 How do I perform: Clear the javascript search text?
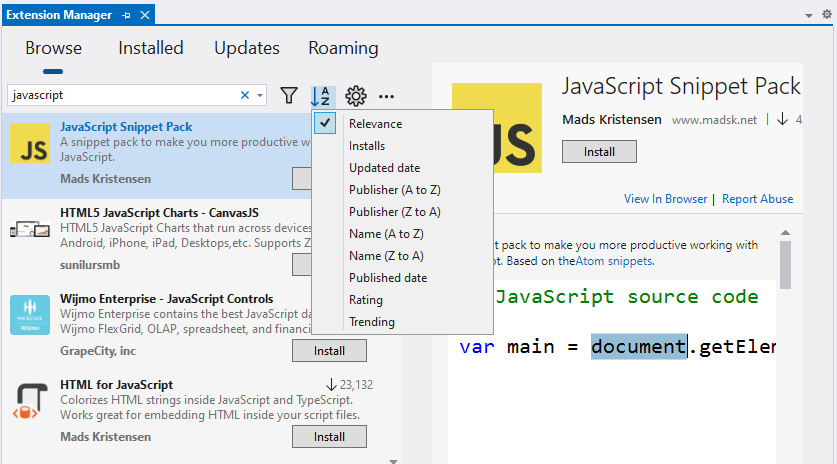coord(245,95)
